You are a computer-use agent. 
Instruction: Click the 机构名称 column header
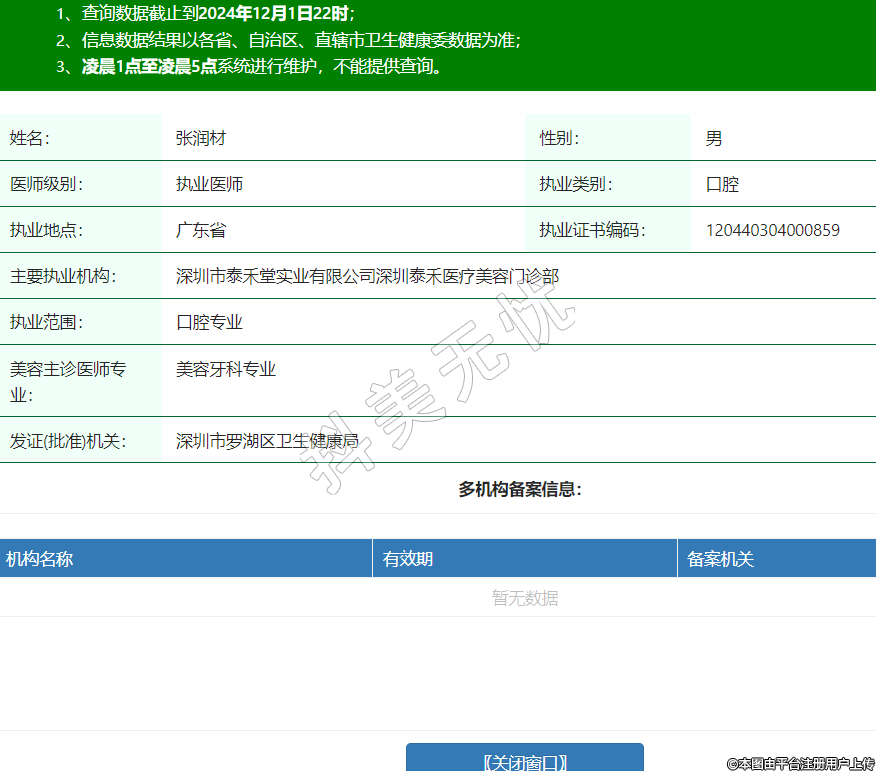(x=39, y=559)
